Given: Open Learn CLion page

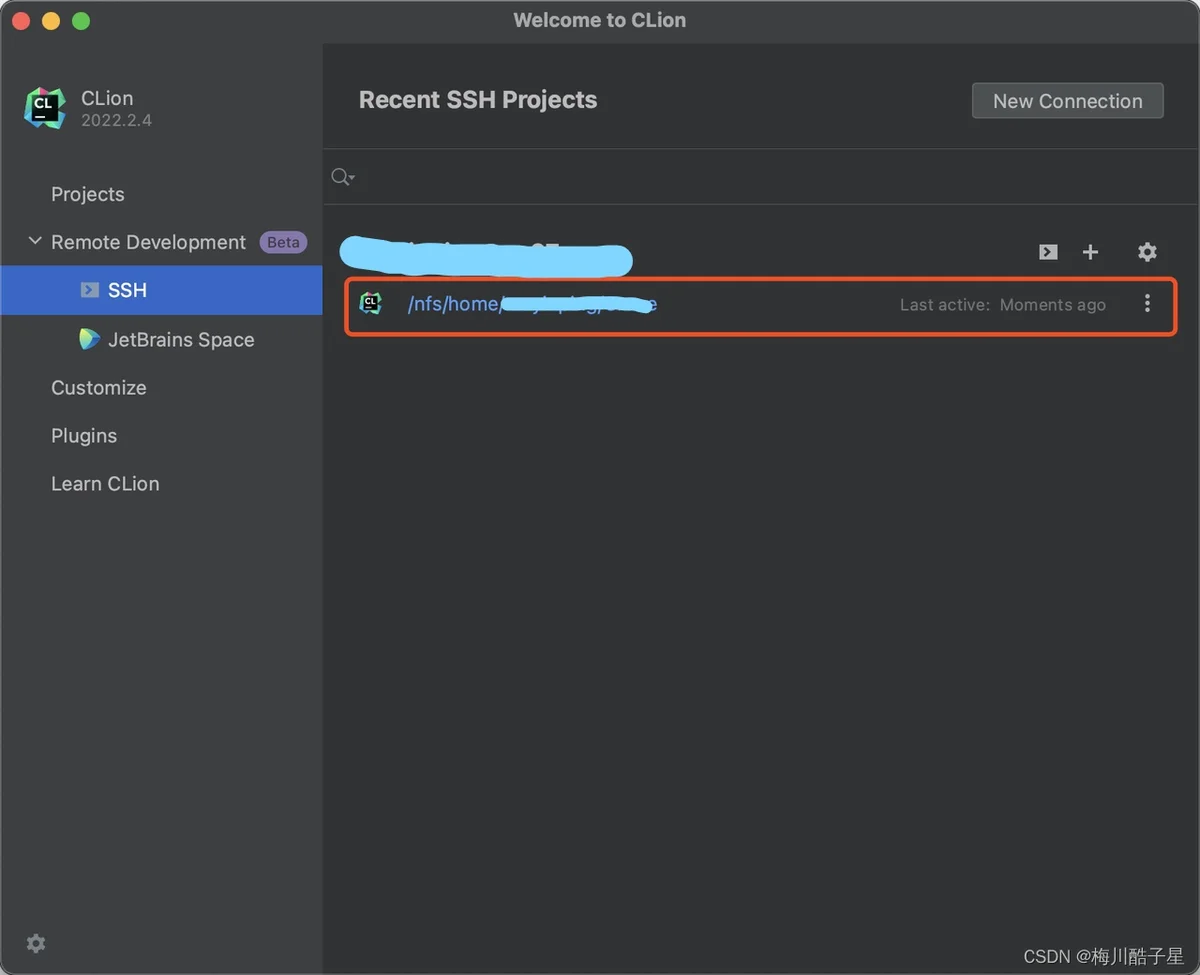Looking at the screenshot, I should tap(105, 484).
